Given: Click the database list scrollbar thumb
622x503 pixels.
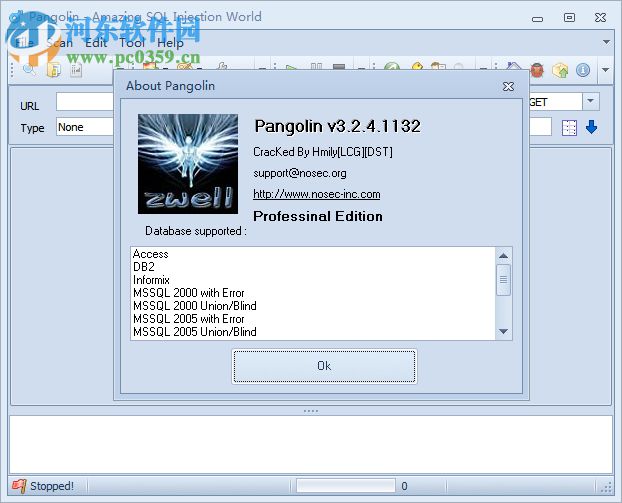Looking at the screenshot, I should coord(503,280).
